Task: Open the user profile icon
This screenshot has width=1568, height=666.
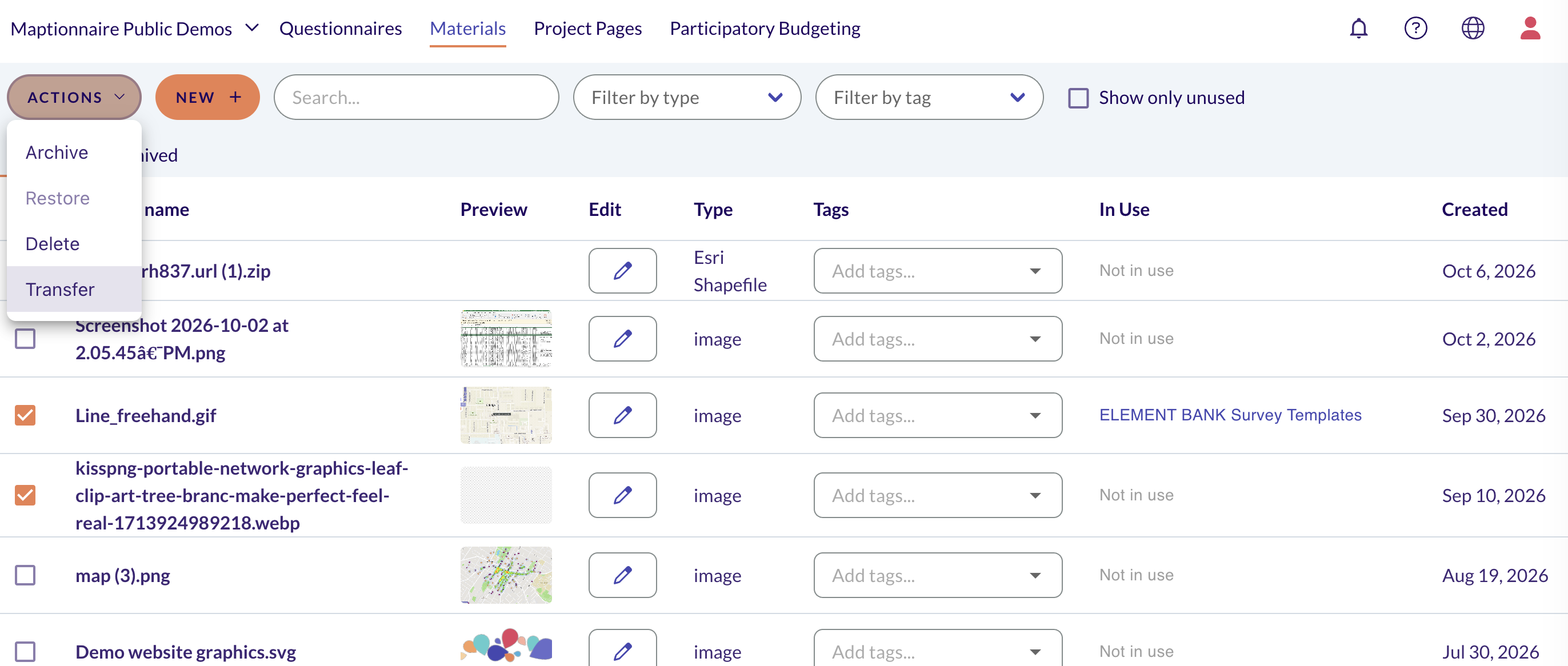Action: coord(1530,29)
